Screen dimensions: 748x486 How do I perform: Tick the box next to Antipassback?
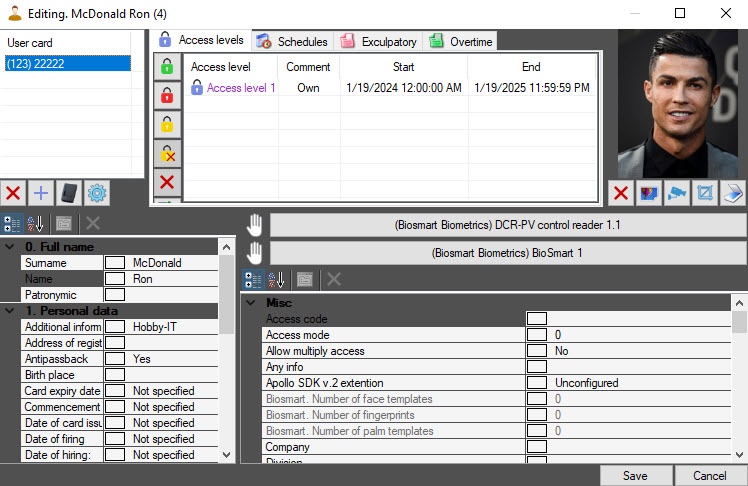tap(115, 359)
